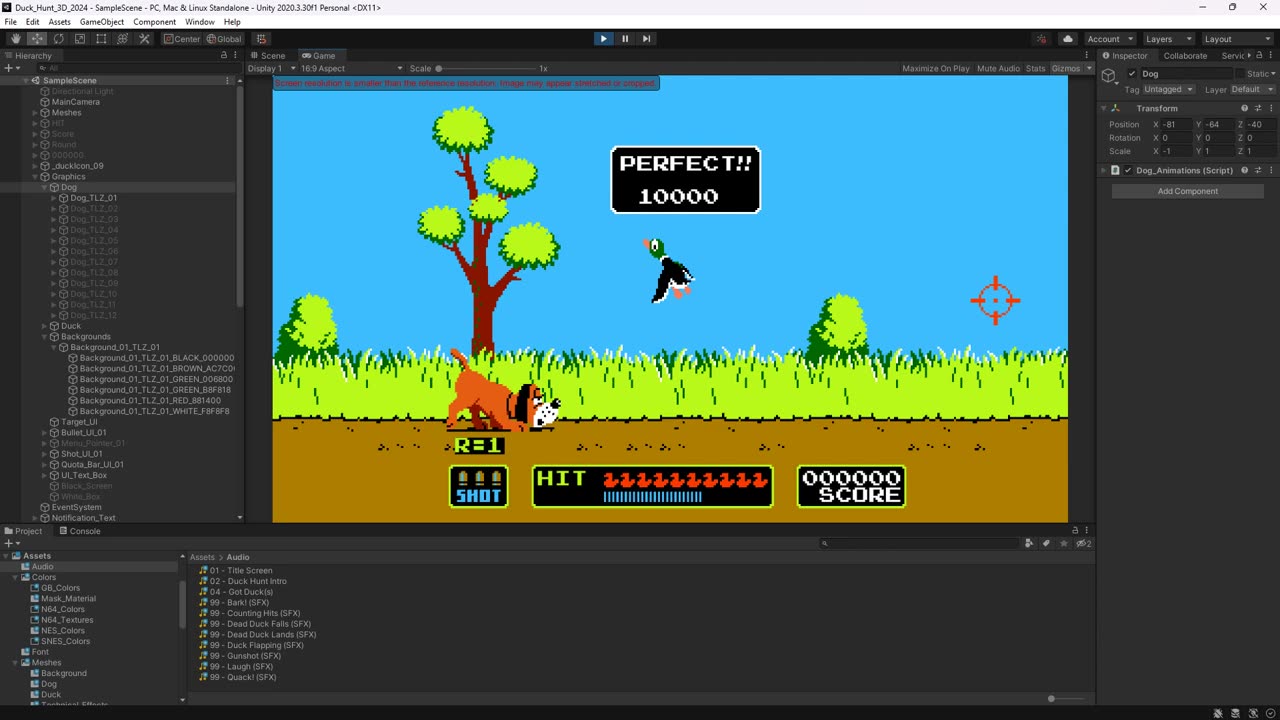Expand the Dog_Animations script component
This screenshot has width=1280, height=720.
(1105, 170)
